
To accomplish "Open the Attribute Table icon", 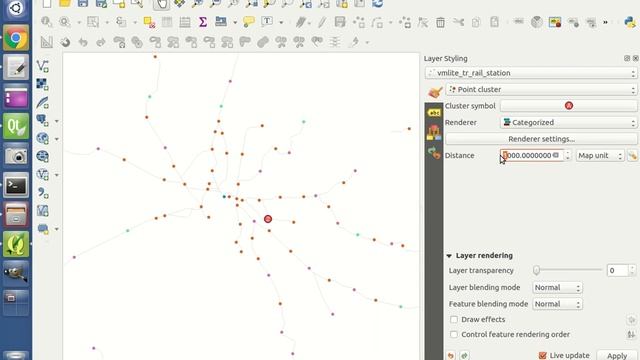I will point(167,22).
